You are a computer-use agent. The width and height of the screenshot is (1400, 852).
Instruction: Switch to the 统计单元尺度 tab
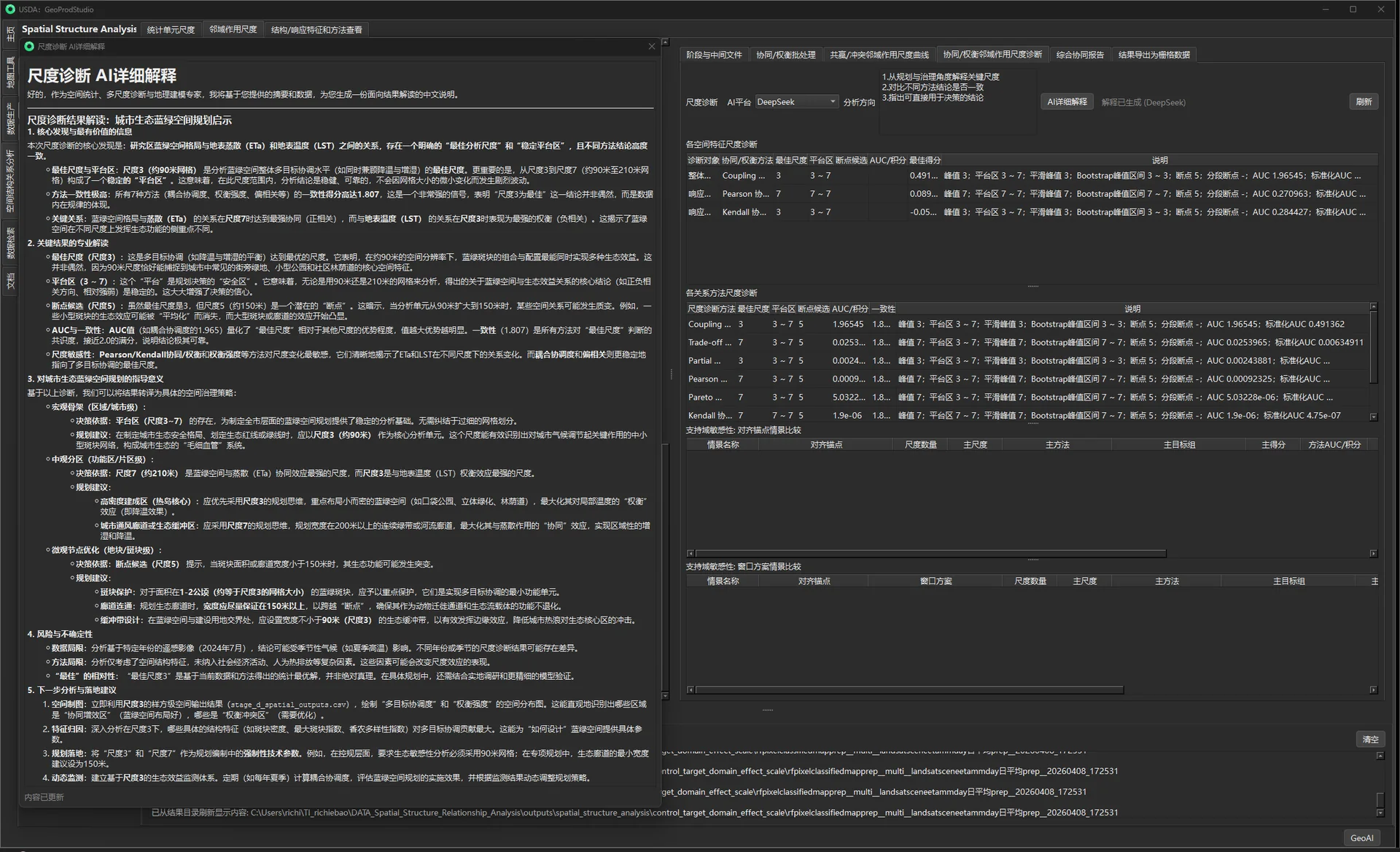click(x=171, y=30)
